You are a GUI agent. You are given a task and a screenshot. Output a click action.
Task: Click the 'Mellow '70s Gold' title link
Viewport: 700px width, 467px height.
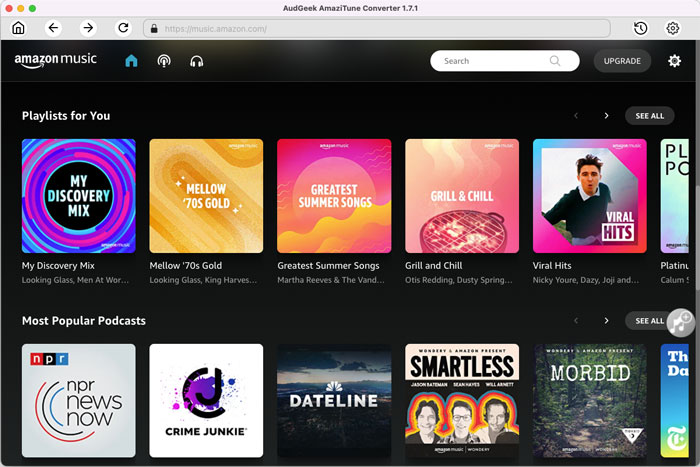click(x=186, y=266)
